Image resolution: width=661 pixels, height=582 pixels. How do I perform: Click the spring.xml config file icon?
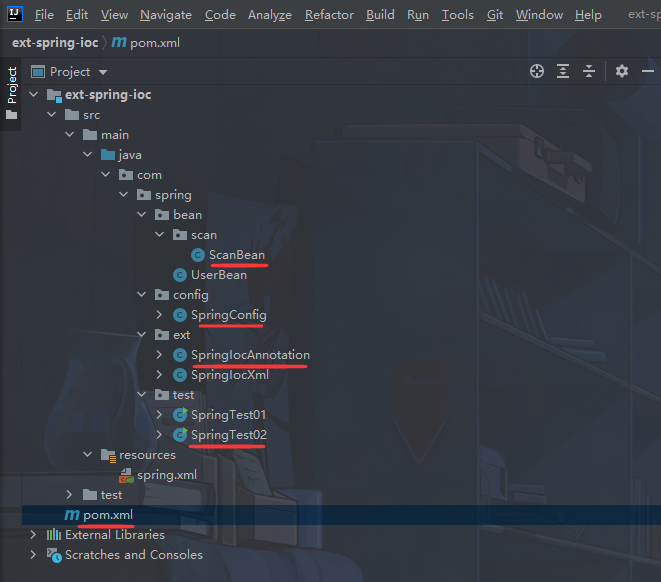click(x=126, y=475)
